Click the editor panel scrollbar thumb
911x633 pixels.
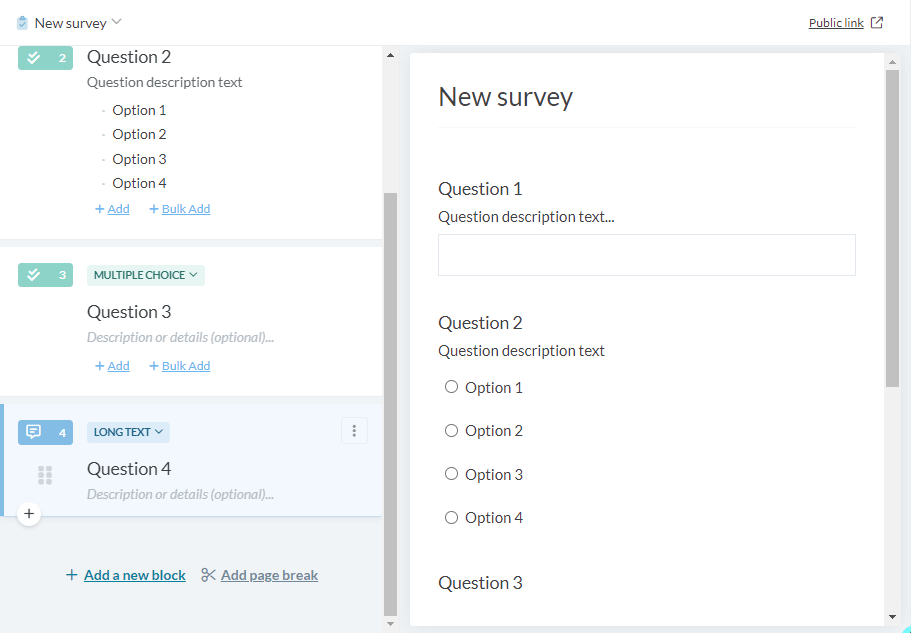[x=390, y=404]
